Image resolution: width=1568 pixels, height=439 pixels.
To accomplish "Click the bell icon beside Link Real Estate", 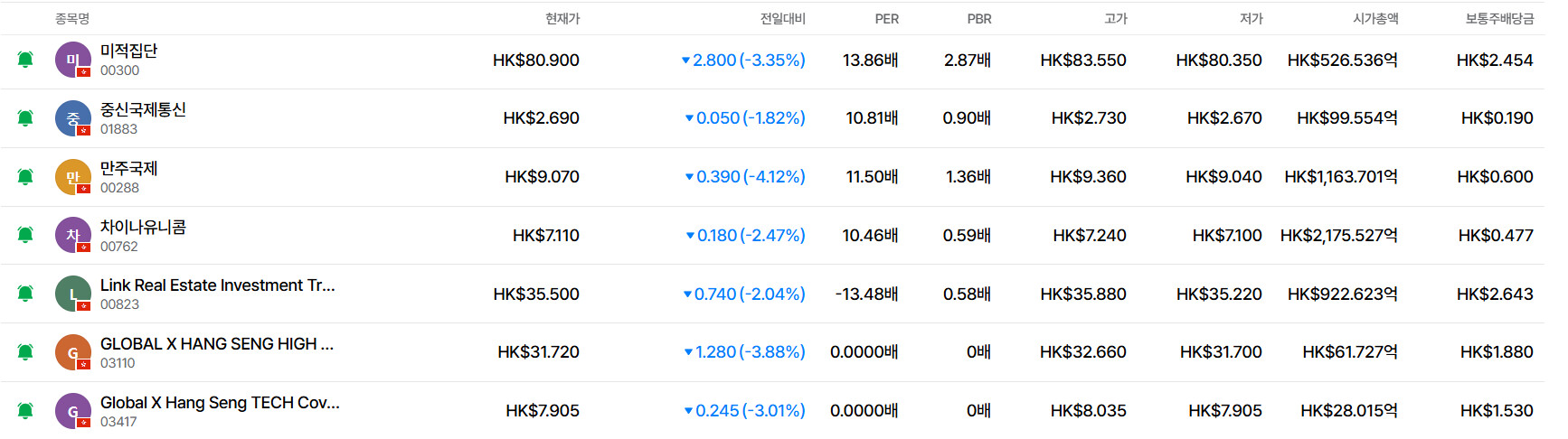I will pos(25,294).
